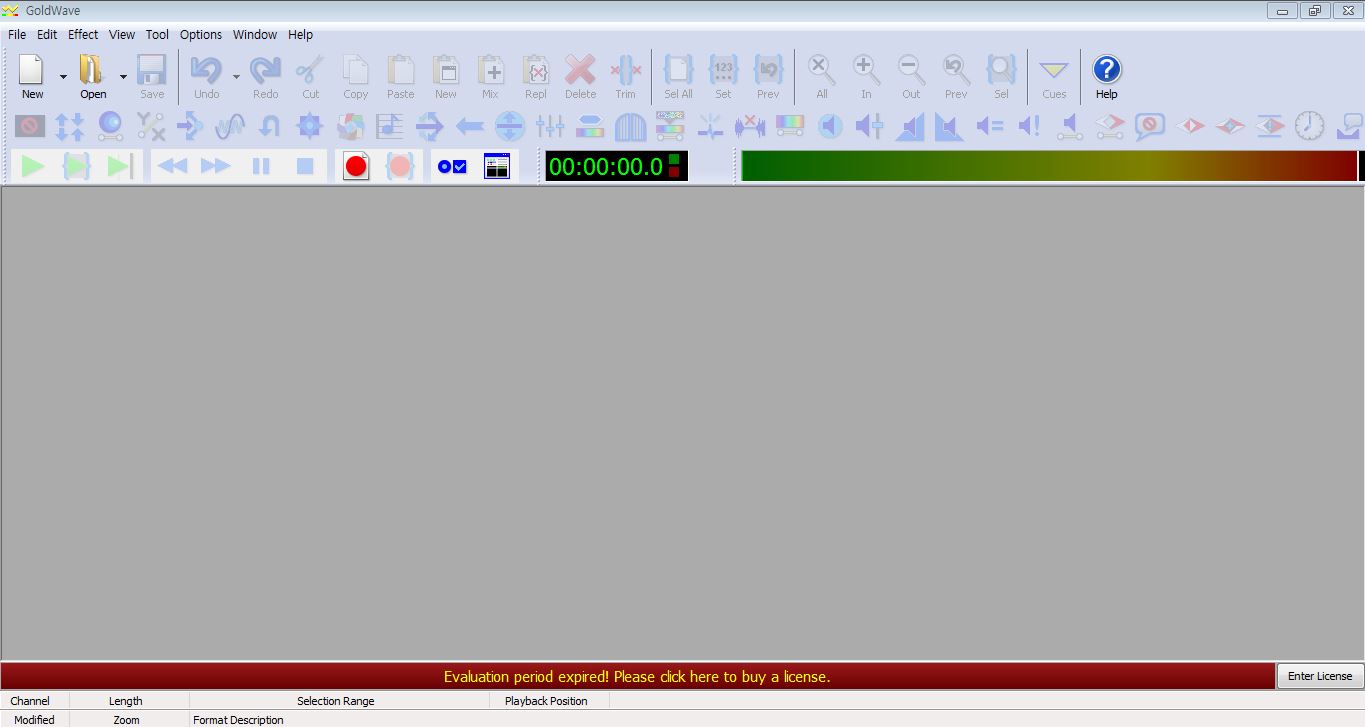Click the Undo toolbar icon

pyautogui.click(x=206, y=76)
